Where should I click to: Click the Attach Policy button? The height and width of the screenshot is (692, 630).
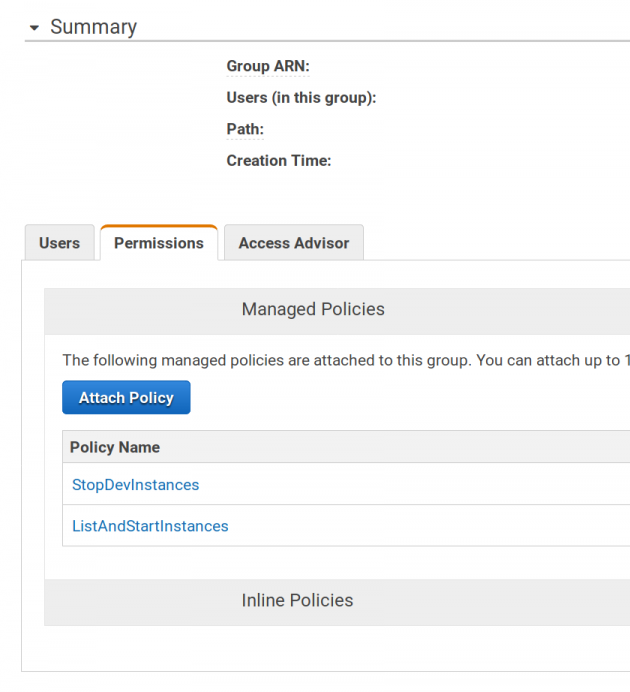click(126, 397)
